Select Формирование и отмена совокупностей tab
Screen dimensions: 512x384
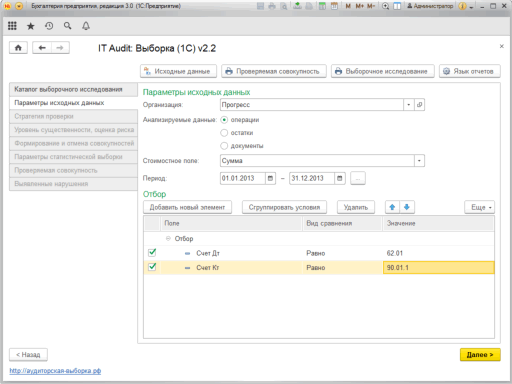click(73, 143)
